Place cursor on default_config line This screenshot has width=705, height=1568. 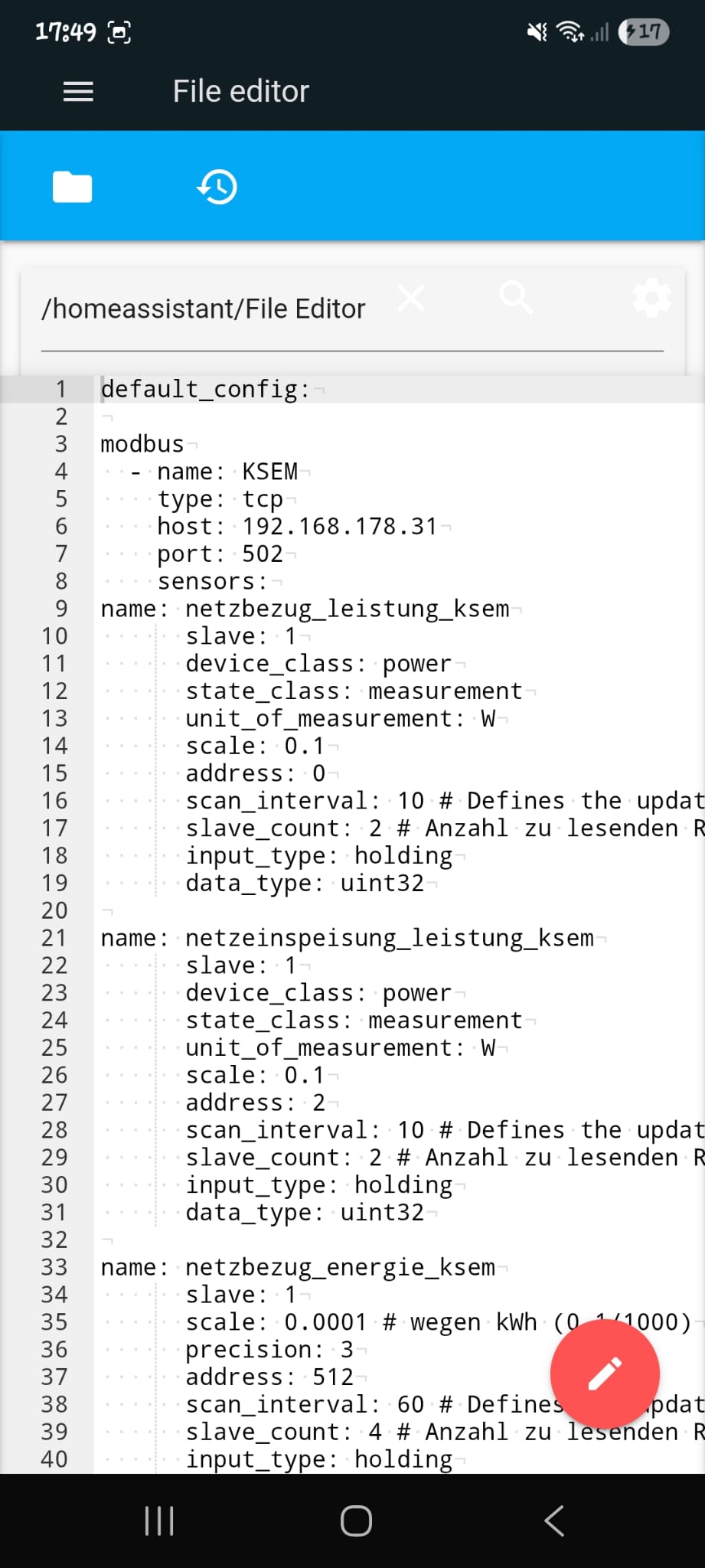204,389
